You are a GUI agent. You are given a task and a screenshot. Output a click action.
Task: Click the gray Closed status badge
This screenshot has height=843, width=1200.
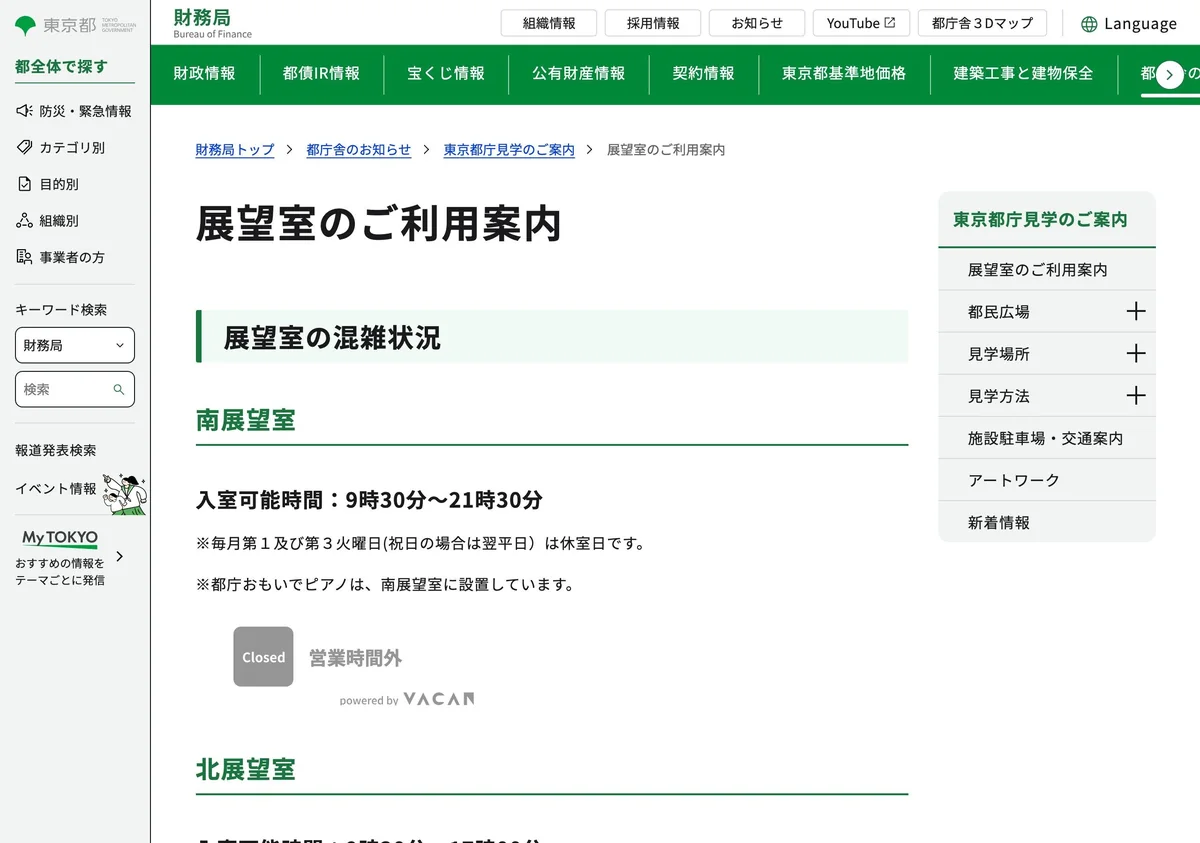click(263, 657)
